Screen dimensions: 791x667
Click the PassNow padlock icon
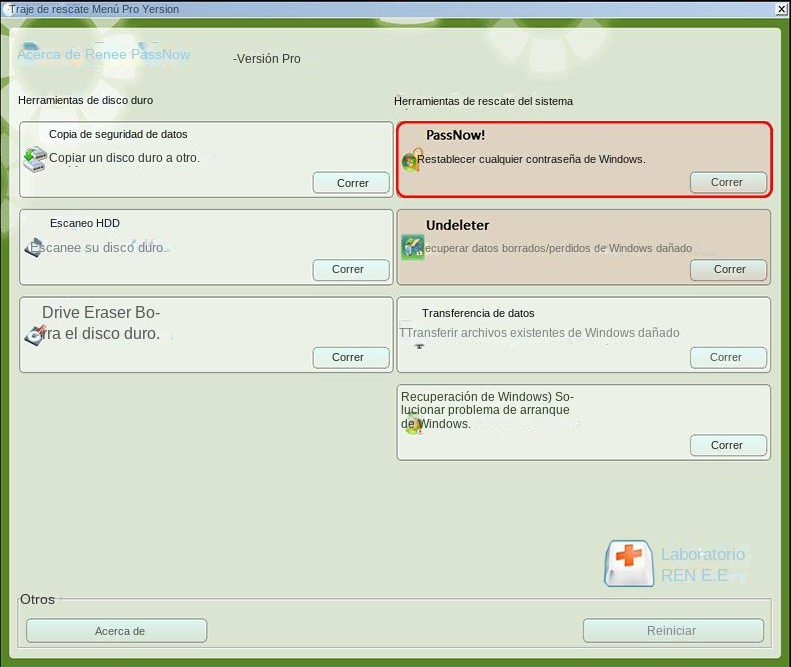click(x=412, y=159)
